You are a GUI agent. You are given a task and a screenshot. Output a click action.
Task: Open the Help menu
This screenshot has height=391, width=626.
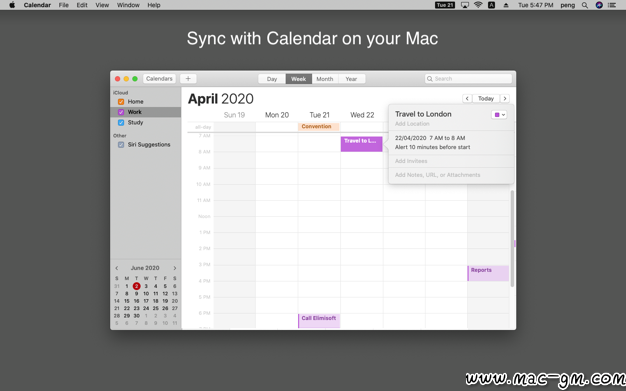click(x=154, y=5)
